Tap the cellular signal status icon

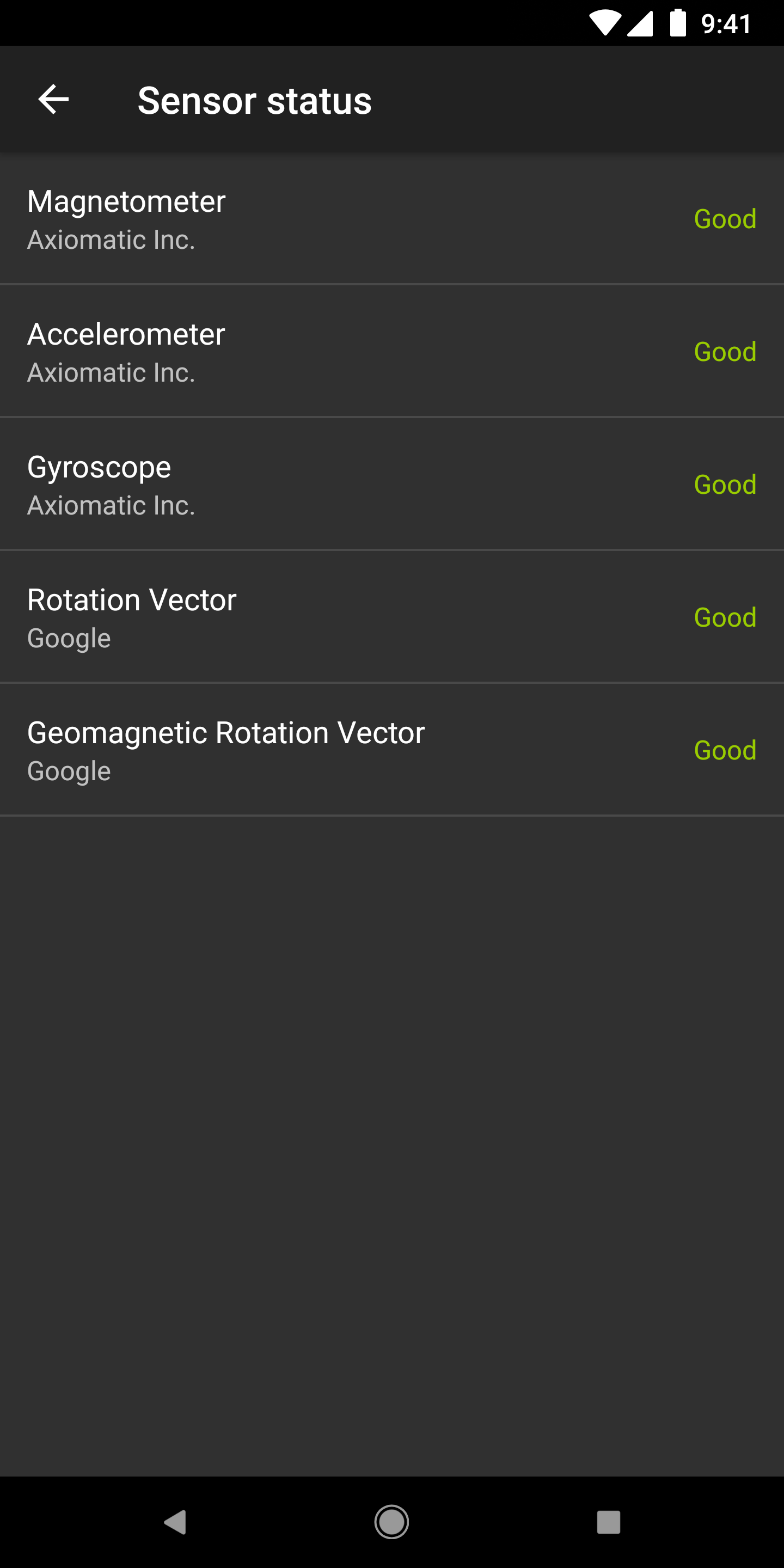640,24
